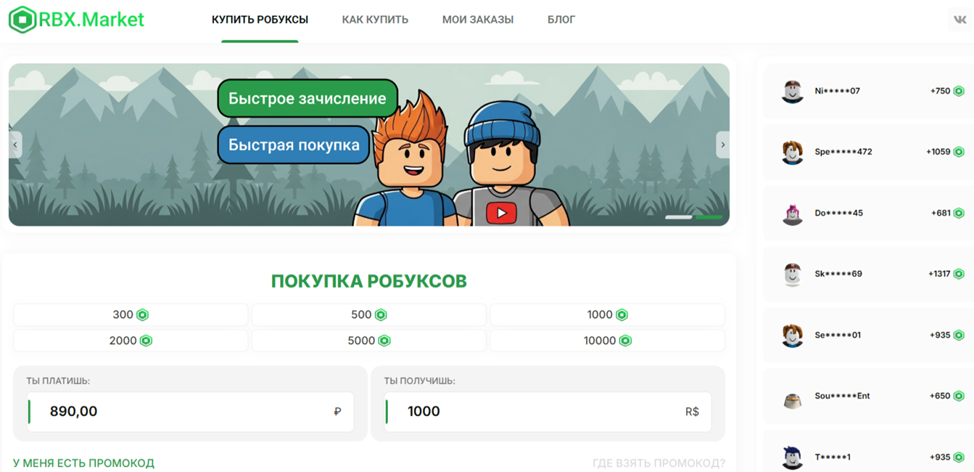This screenshot has height=472, width=974.
Task: Choose the 10000 Robux preset
Action: point(607,341)
